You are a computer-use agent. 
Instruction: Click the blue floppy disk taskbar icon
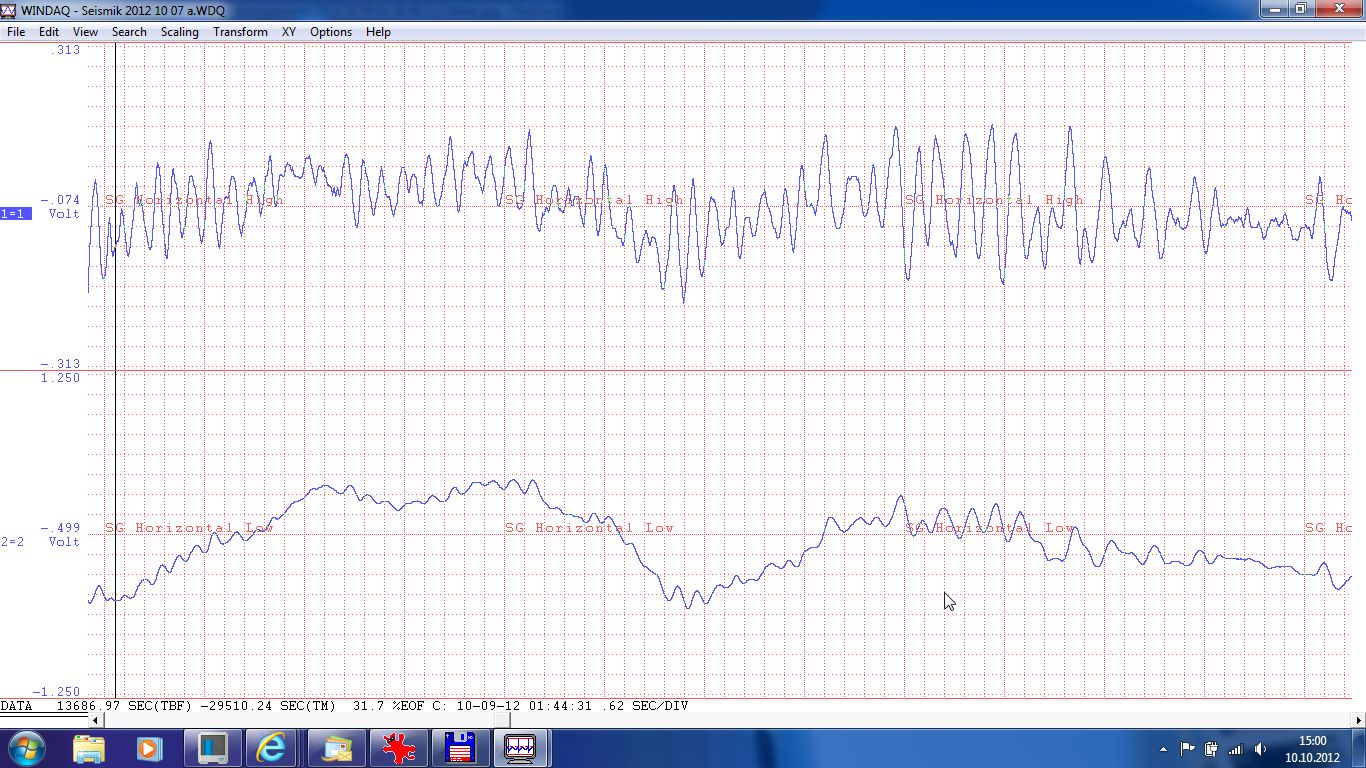(x=459, y=748)
